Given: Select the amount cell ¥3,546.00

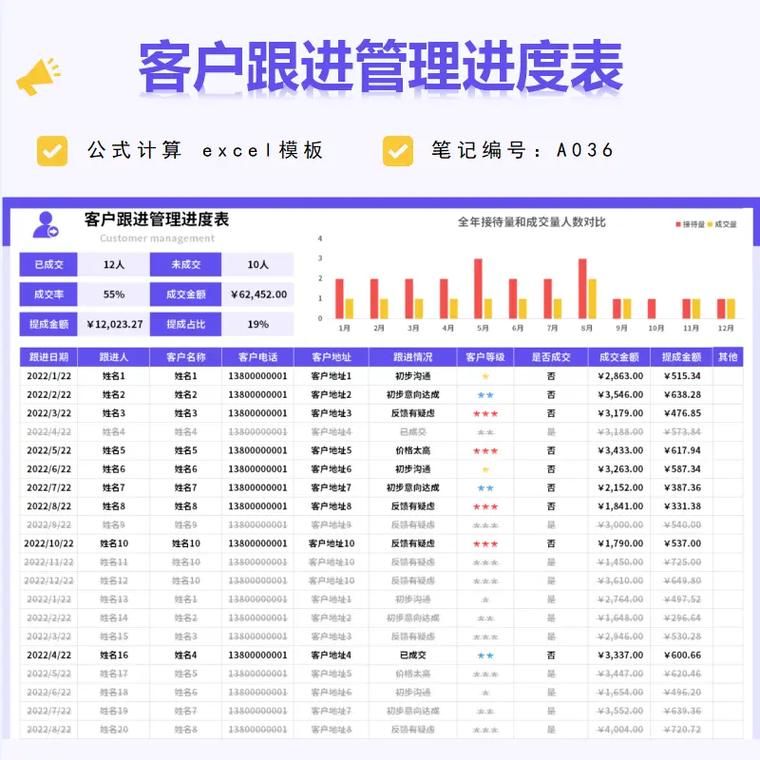Looking at the screenshot, I should point(619,395).
